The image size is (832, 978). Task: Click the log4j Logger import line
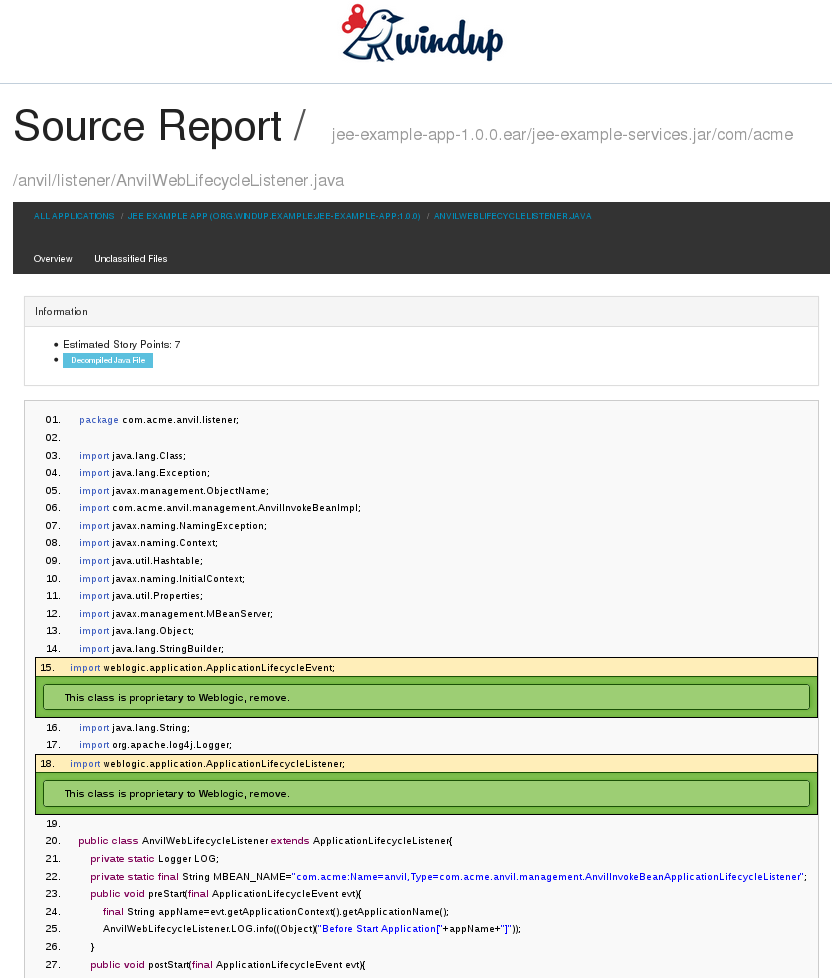pos(155,745)
